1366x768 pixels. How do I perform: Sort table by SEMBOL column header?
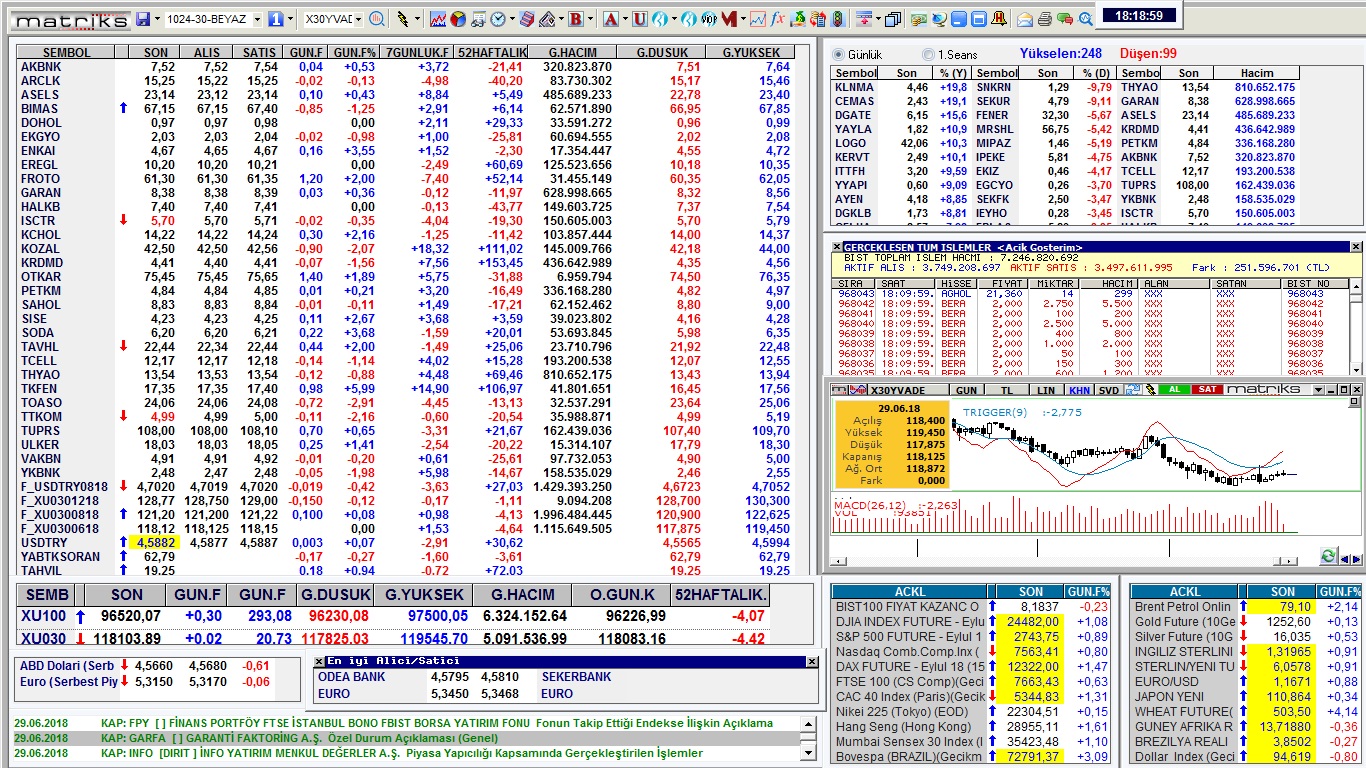[x=67, y=52]
